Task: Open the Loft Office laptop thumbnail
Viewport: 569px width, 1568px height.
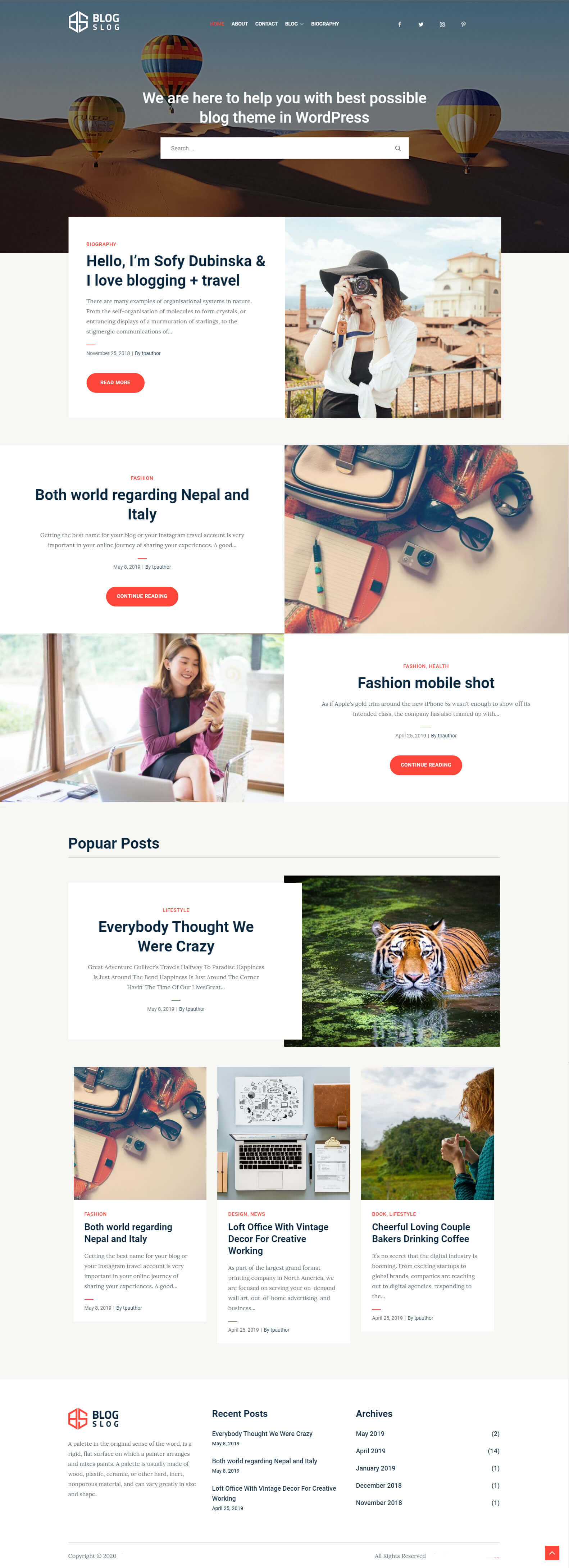Action: pyautogui.click(x=283, y=1133)
